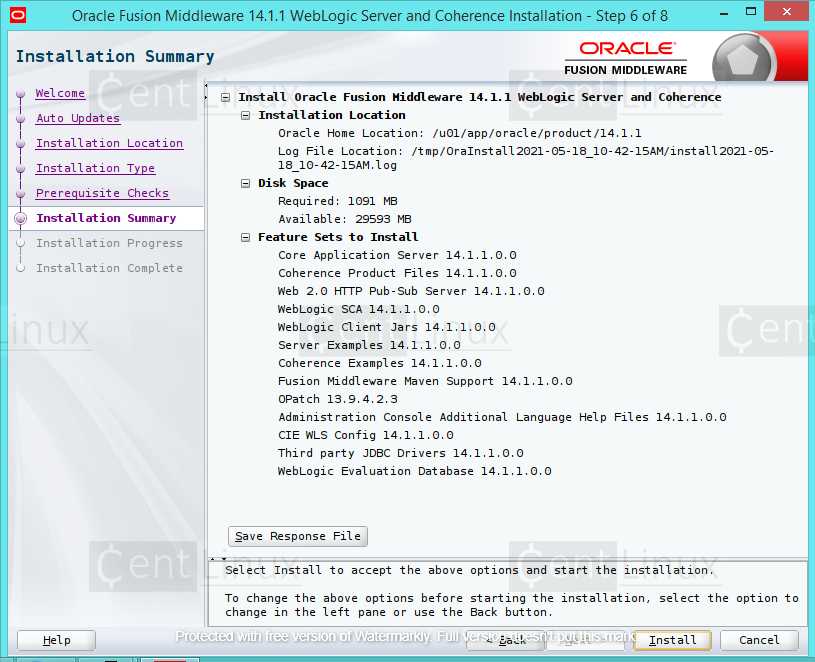Viewport: 815px width, 662px height.
Task: Open the Welcome step link
Action: [x=60, y=93]
